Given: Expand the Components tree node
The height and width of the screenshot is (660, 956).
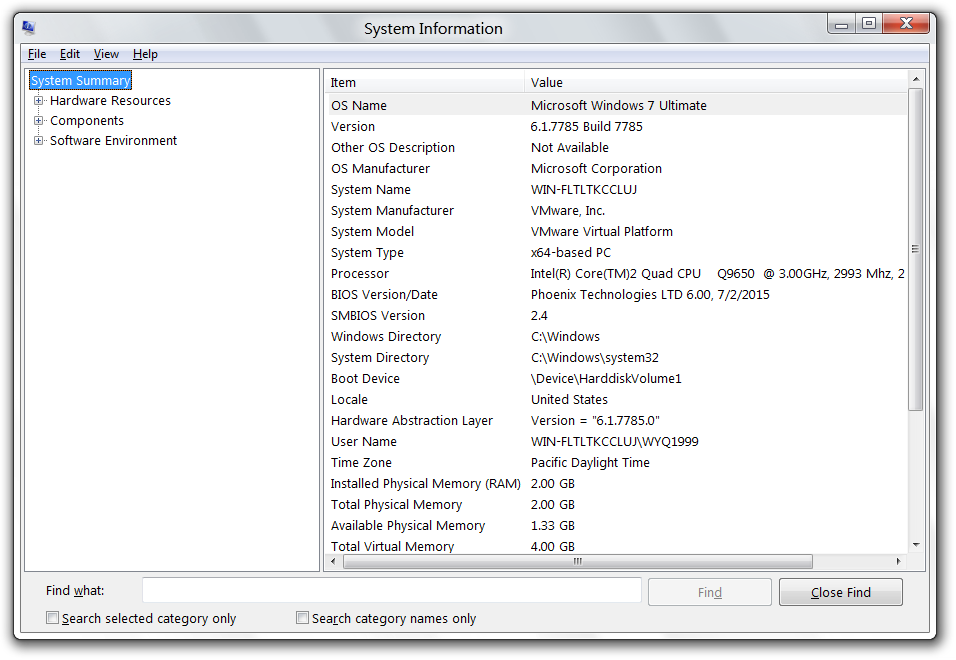Looking at the screenshot, I should [39, 121].
